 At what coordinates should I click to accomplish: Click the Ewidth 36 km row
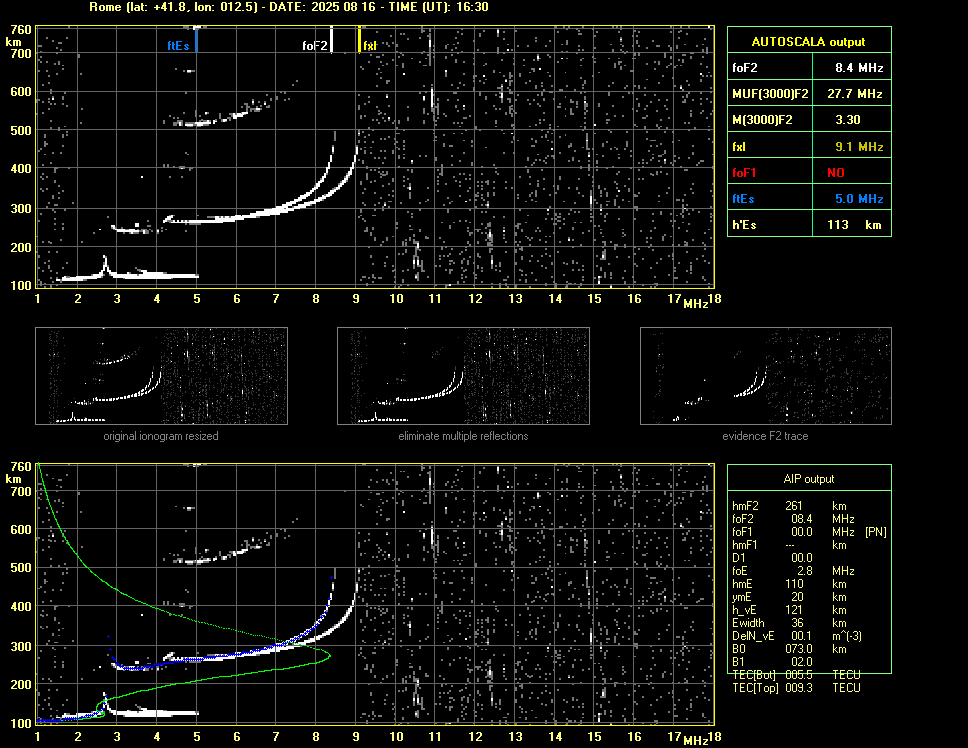(789, 623)
